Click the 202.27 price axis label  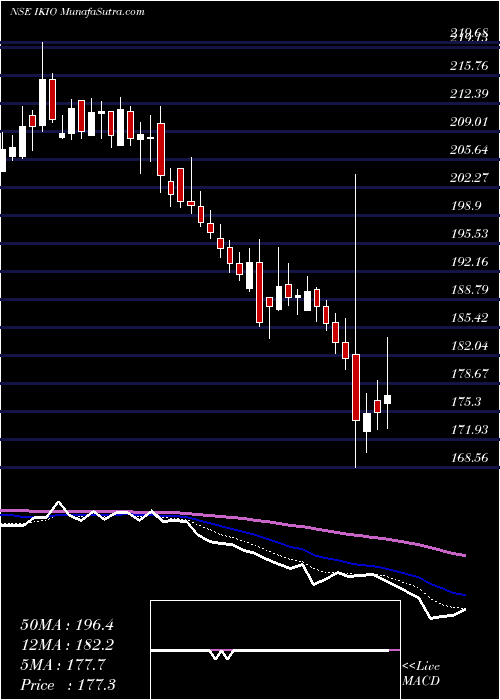point(468,178)
